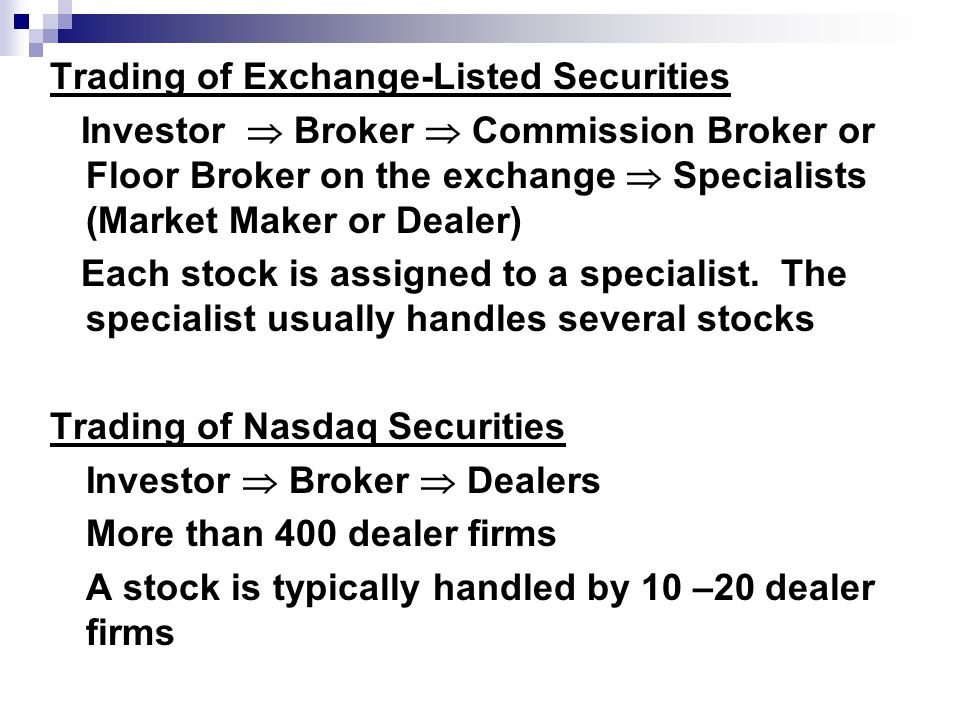The height and width of the screenshot is (720, 960).
Task: Click the arrow between Investor and Broker in Exchange-Listed section
Action: [x=265, y=133]
